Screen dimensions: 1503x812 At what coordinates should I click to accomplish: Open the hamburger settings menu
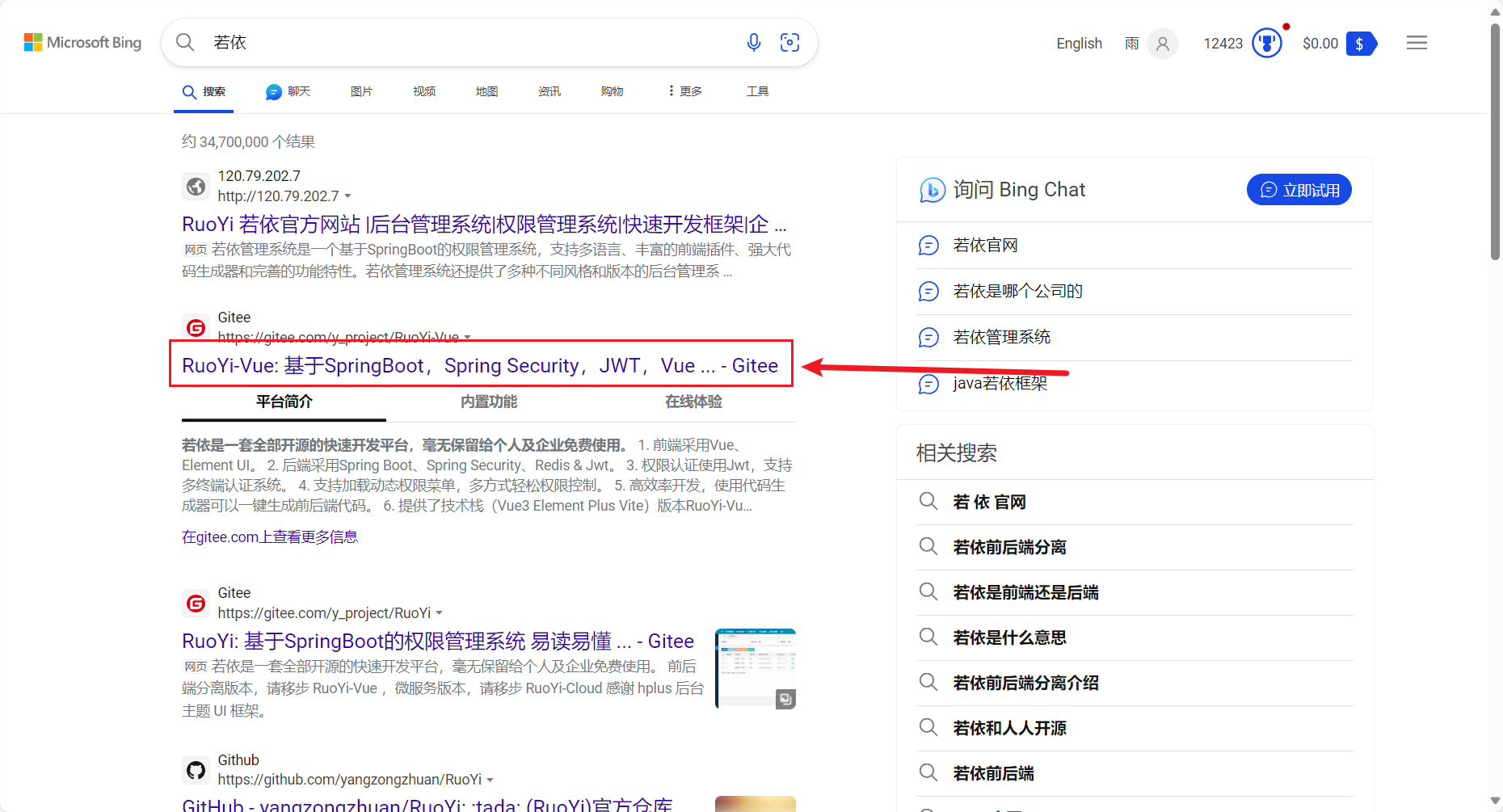[1417, 43]
